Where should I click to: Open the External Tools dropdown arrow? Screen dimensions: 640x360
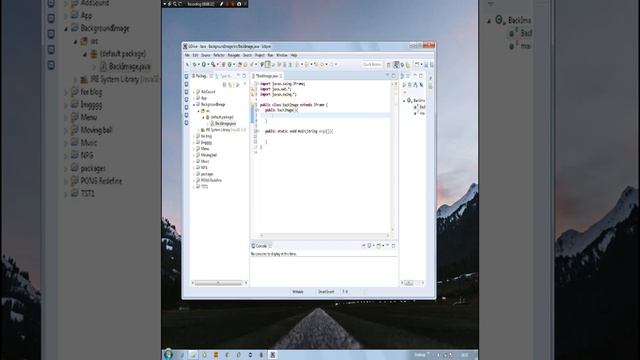218,64
